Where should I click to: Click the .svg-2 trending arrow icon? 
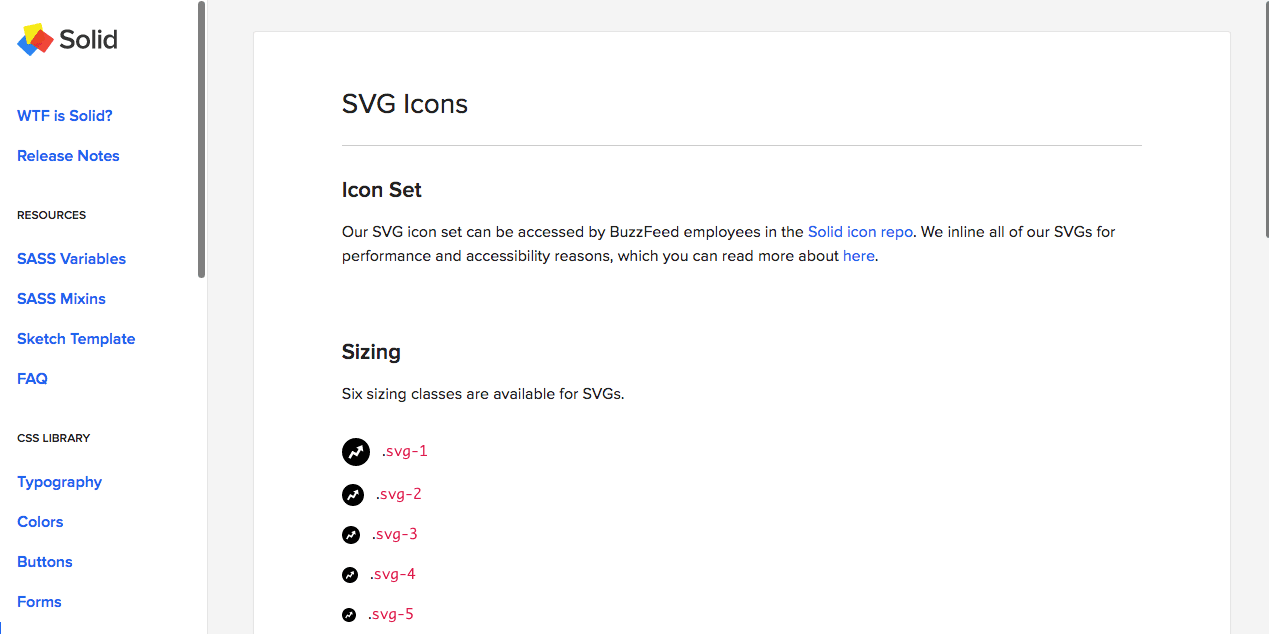click(x=353, y=494)
